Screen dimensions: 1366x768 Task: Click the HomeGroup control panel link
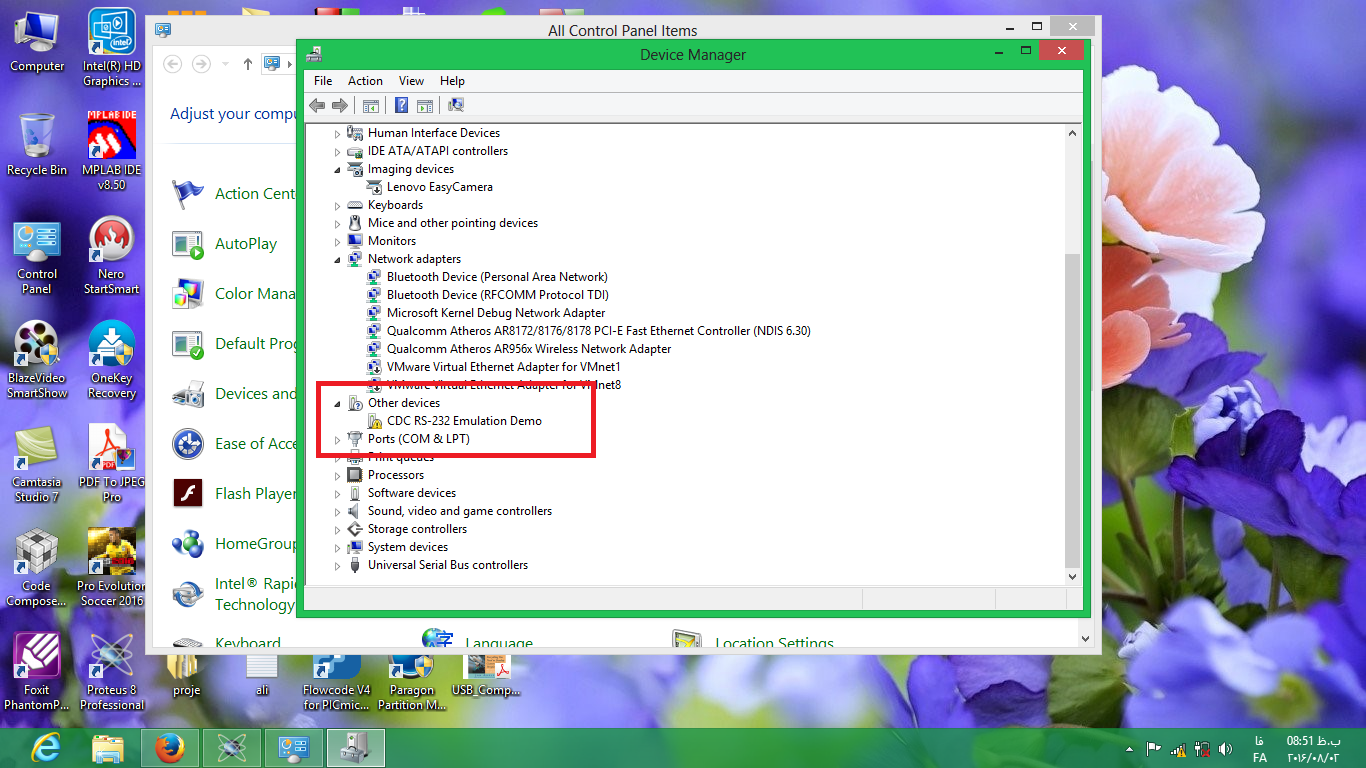point(255,544)
